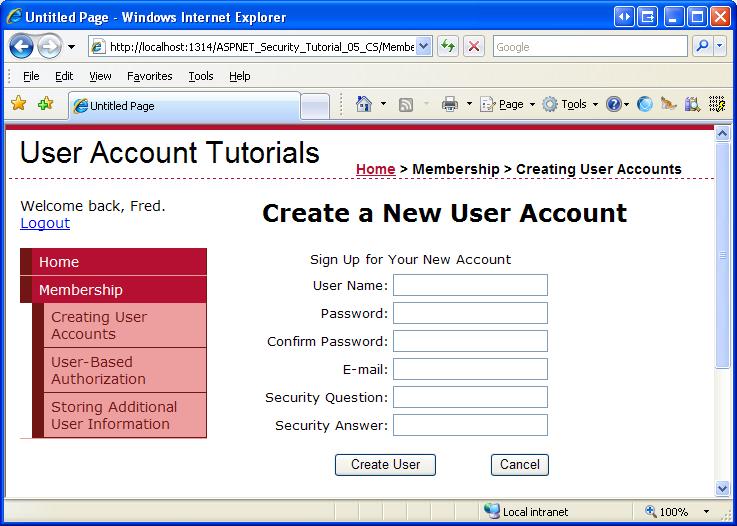Click the Add to Favorites icon

click(x=46, y=103)
